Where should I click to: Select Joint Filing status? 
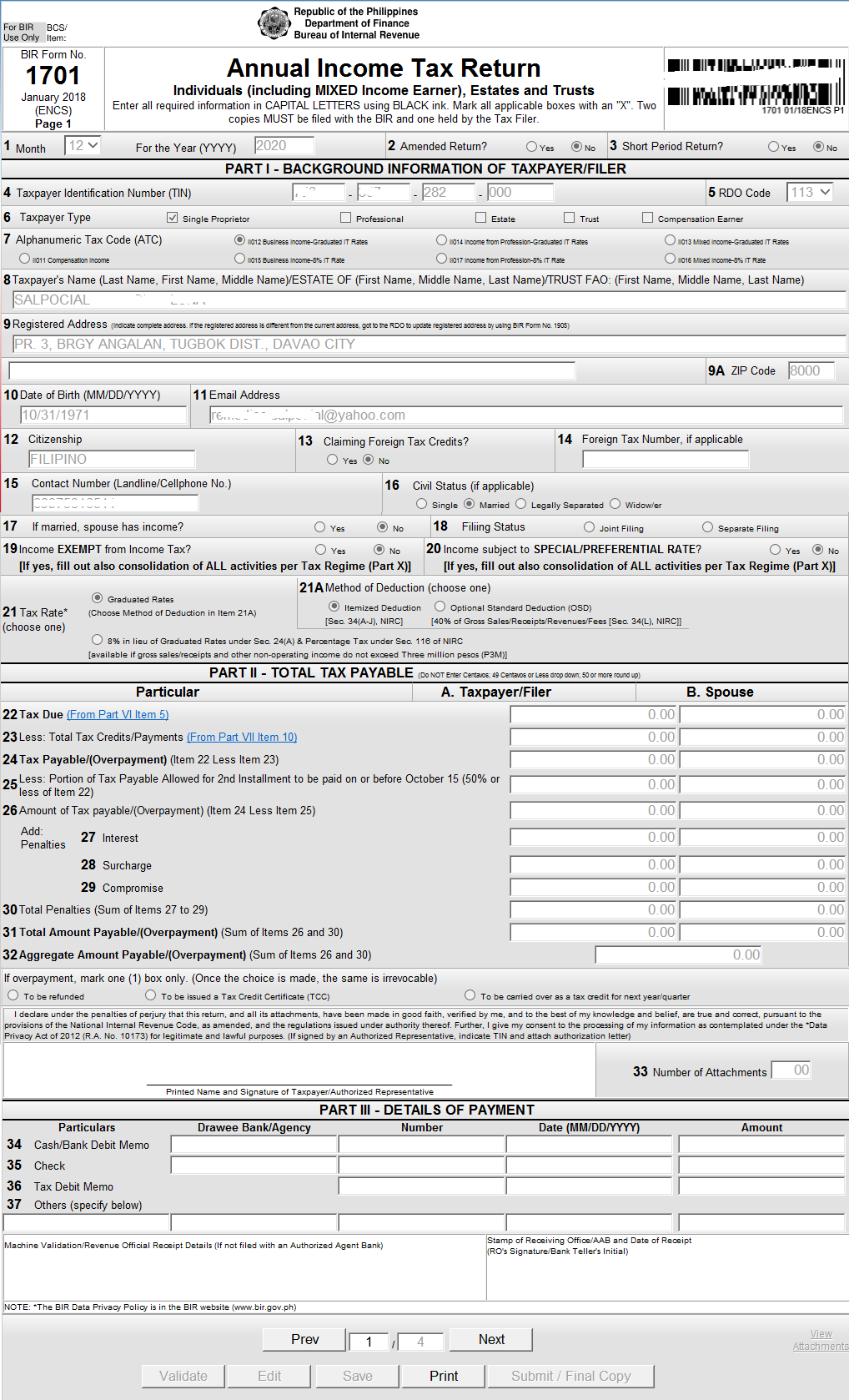[589, 527]
